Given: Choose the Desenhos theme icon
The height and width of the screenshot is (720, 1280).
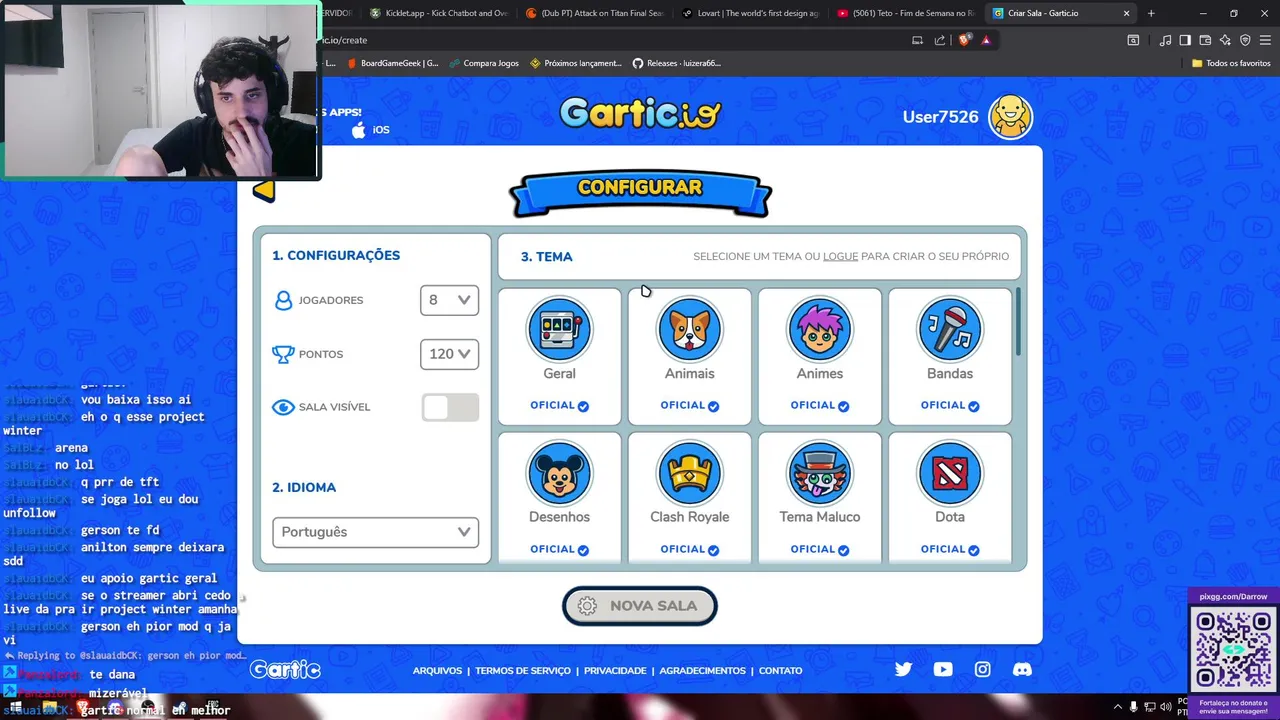Looking at the screenshot, I should click(x=559, y=473).
